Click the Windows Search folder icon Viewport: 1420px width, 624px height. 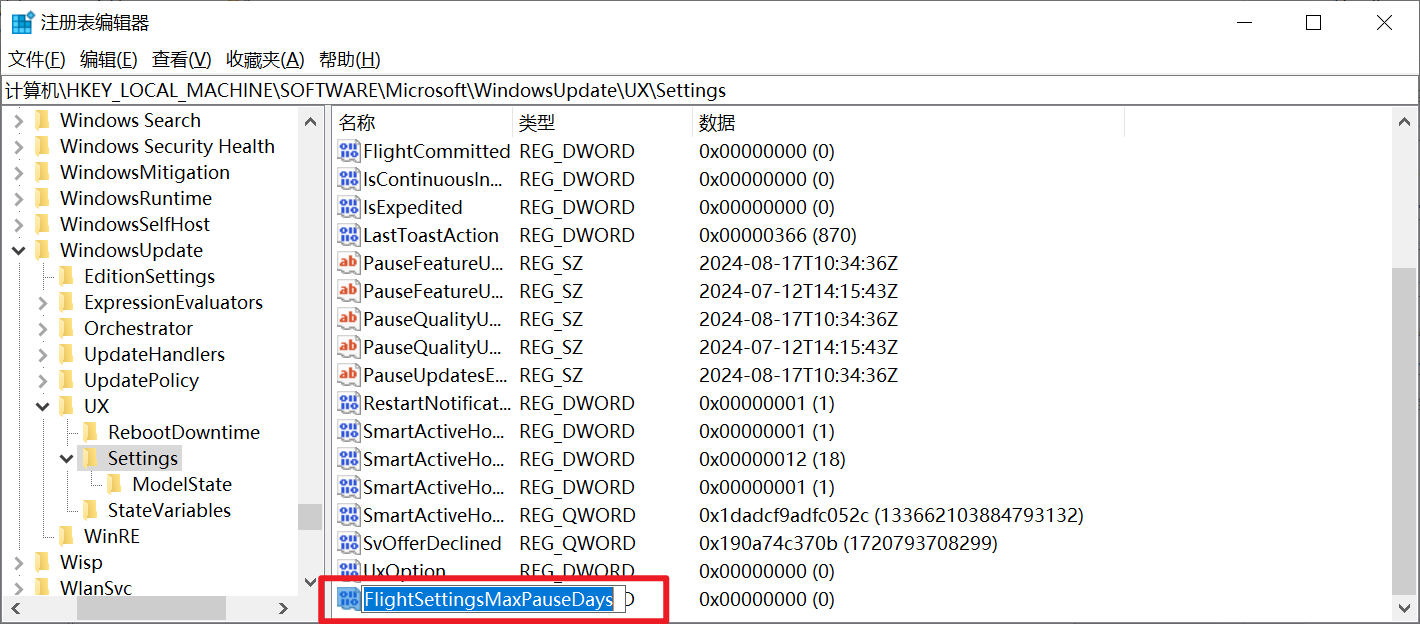coord(42,120)
